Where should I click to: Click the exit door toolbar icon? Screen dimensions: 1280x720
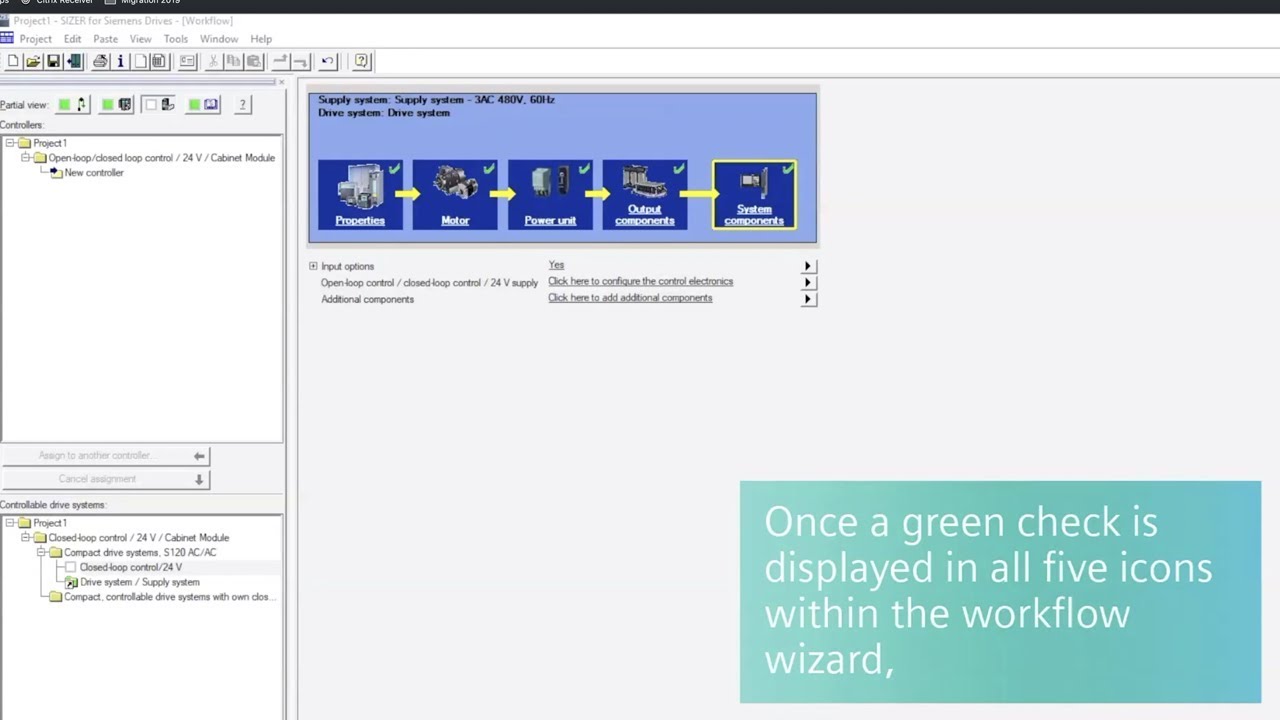[x=74, y=61]
